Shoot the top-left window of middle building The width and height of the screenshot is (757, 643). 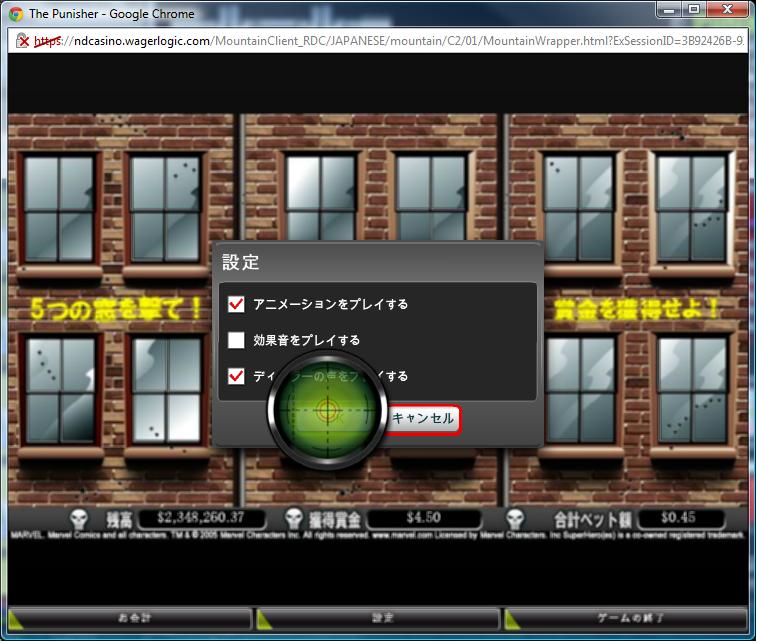click(321, 198)
